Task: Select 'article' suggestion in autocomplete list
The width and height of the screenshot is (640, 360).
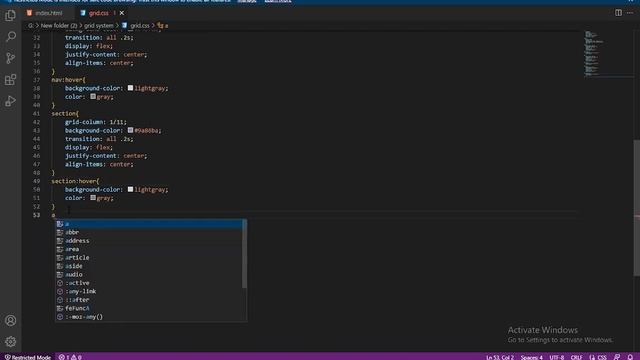Action: tap(149, 258)
